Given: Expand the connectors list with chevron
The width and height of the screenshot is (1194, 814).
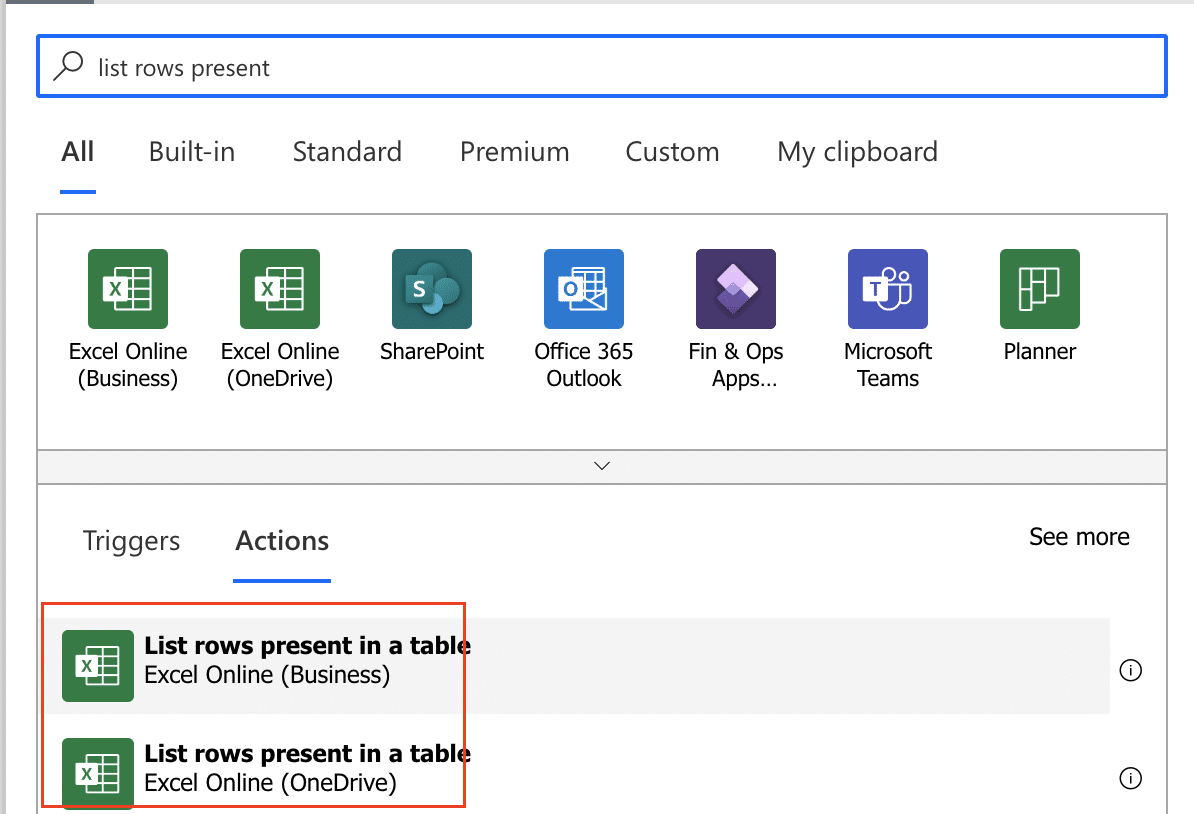Looking at the screenshot, I should (x=602, y=466).
